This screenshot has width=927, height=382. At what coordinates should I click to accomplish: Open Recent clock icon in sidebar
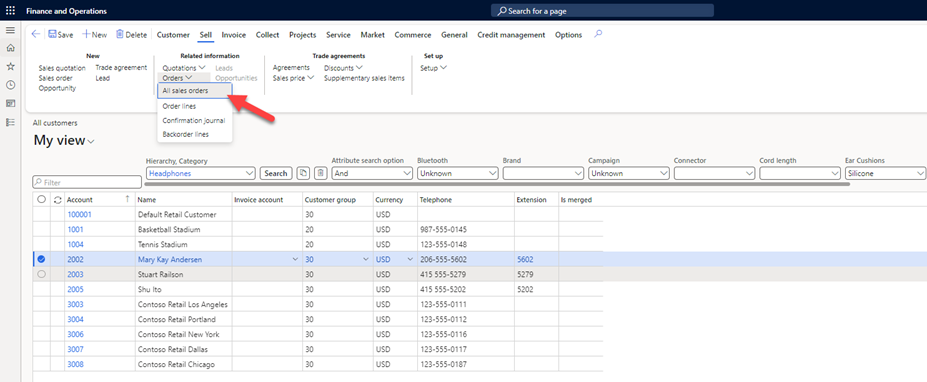(10, 85)
